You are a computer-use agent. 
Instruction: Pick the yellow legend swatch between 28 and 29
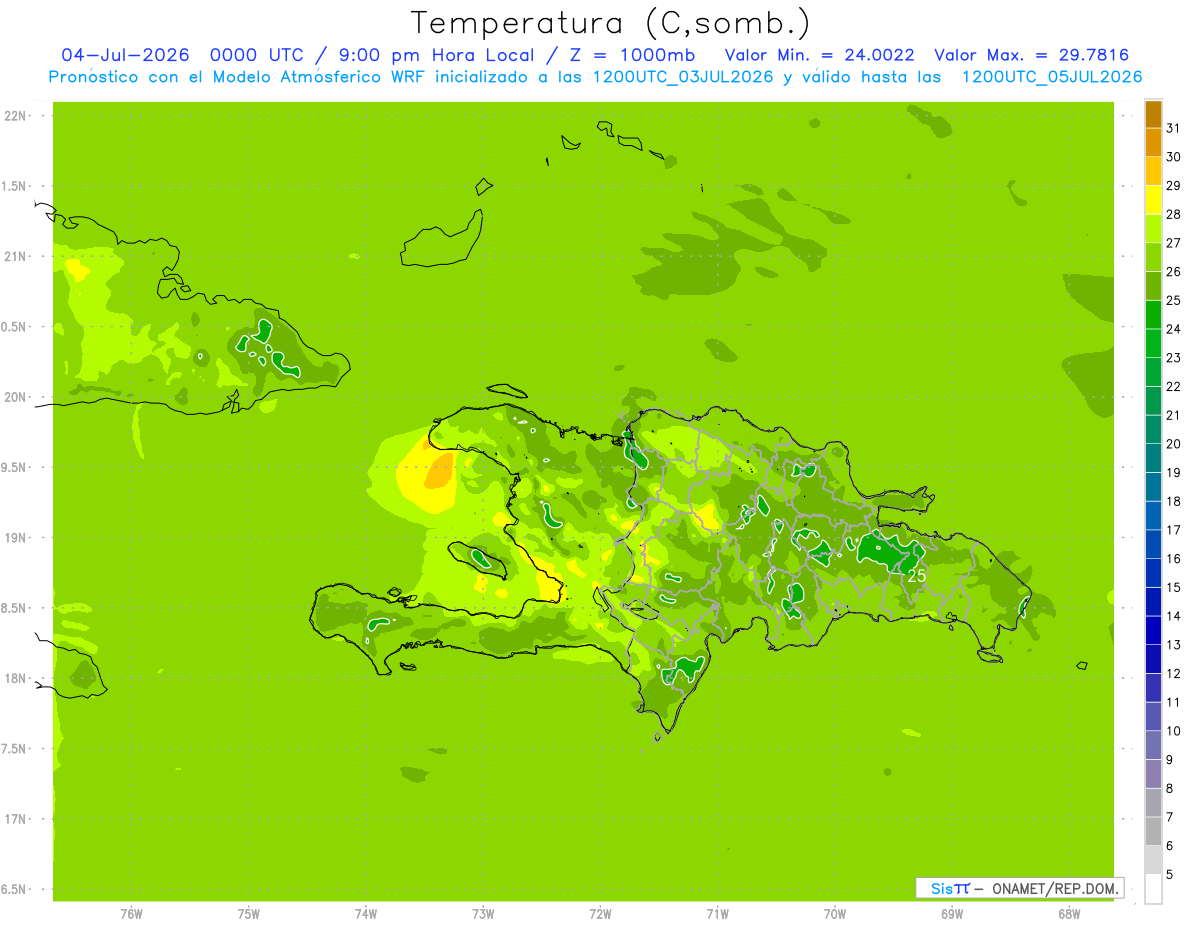tap(1153, 200)
